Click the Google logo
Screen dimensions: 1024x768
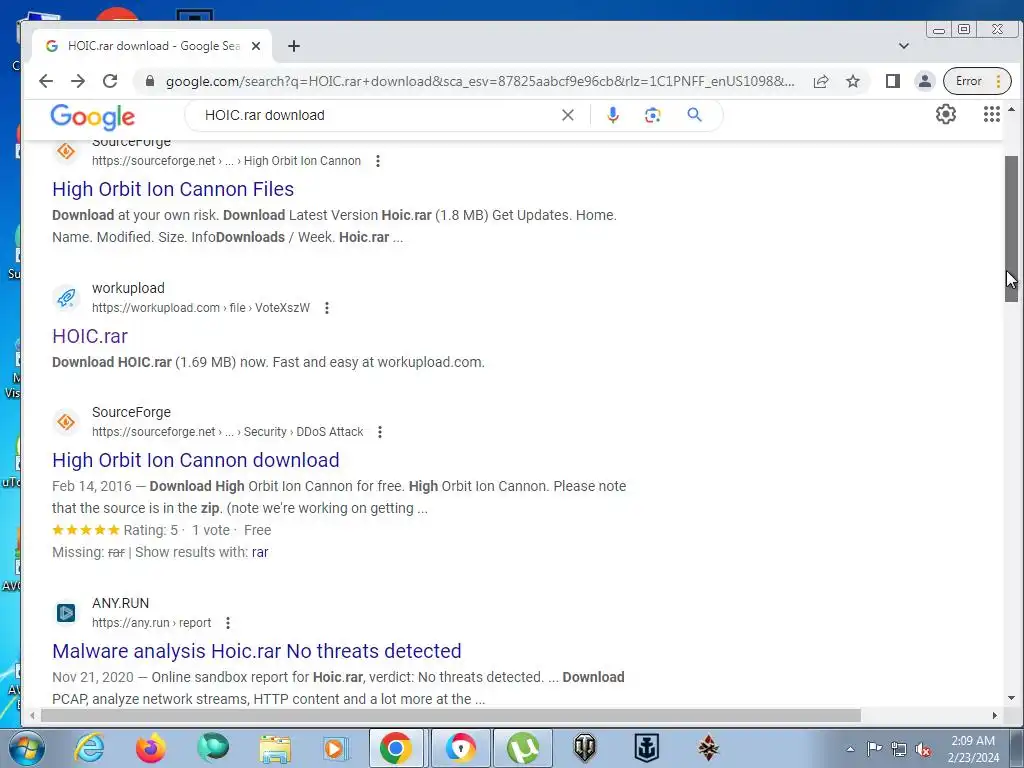coord(93,116)
